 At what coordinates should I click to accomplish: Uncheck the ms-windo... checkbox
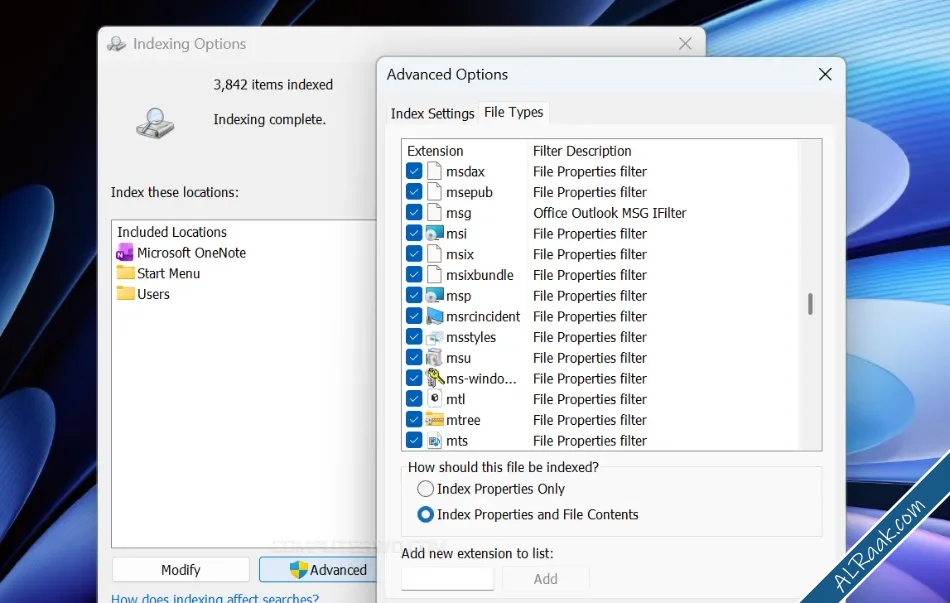(414, 378)
